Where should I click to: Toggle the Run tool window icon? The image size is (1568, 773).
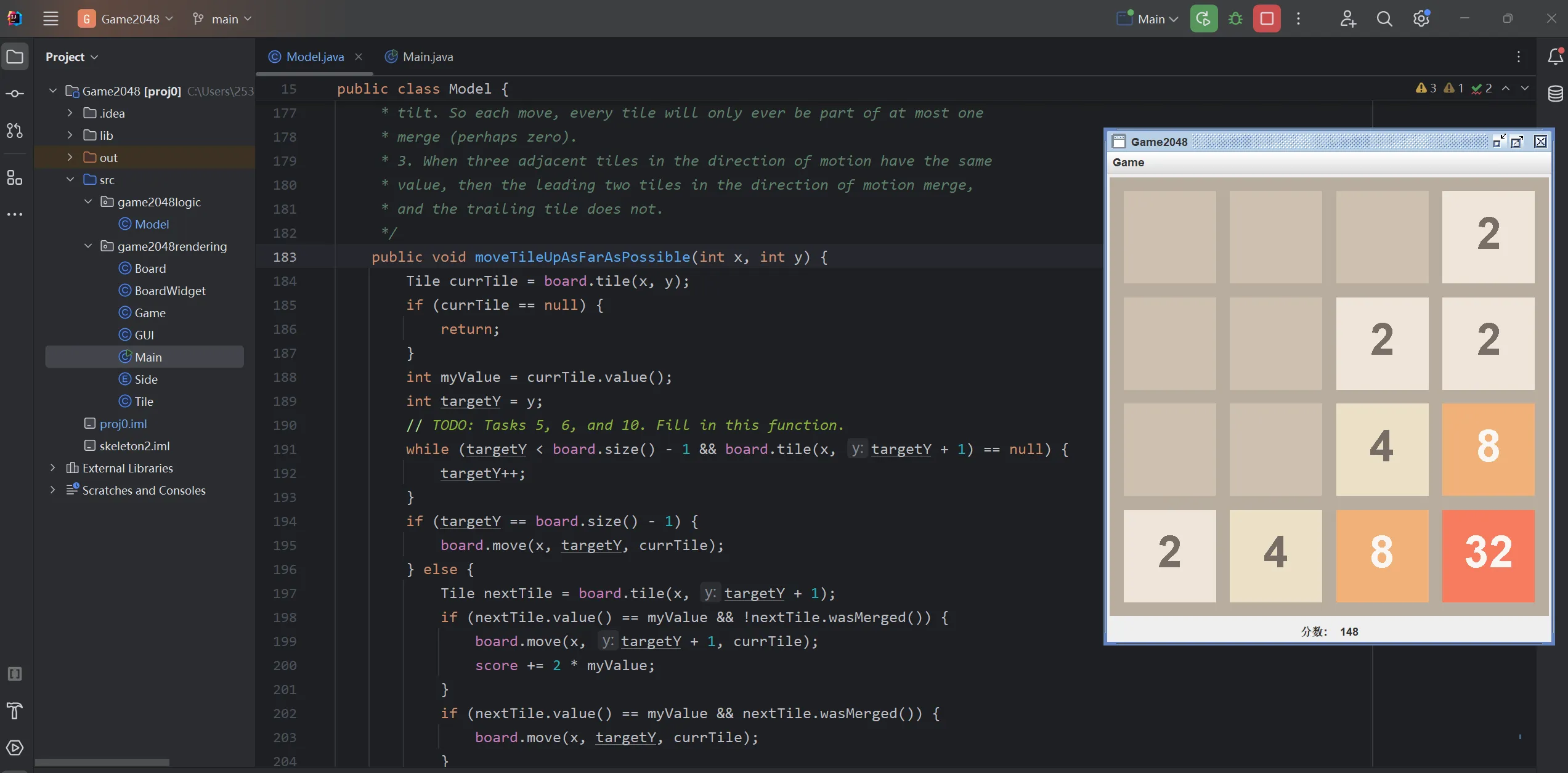click(15, 748)
